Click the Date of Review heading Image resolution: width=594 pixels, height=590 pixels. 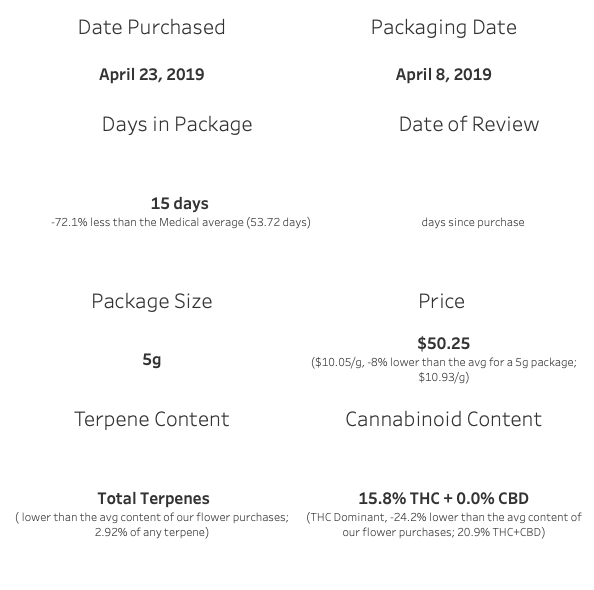(469, 124)
